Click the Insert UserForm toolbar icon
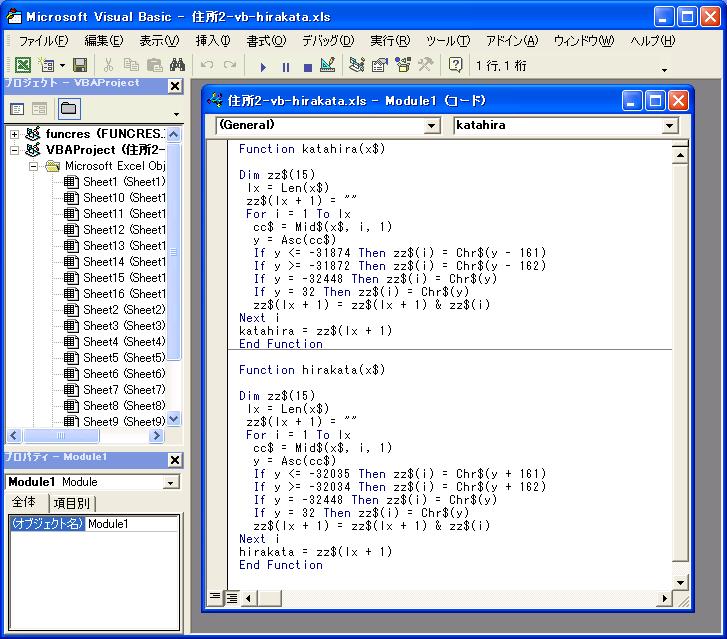This screenshot has height=639, width=727. point(46,65)
